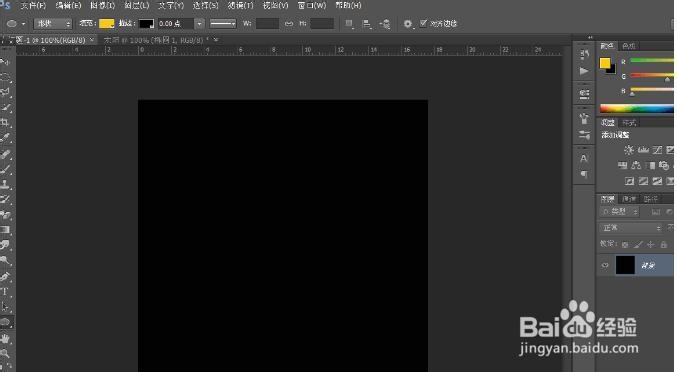Open path operations in options bar

tap(349, 24)
